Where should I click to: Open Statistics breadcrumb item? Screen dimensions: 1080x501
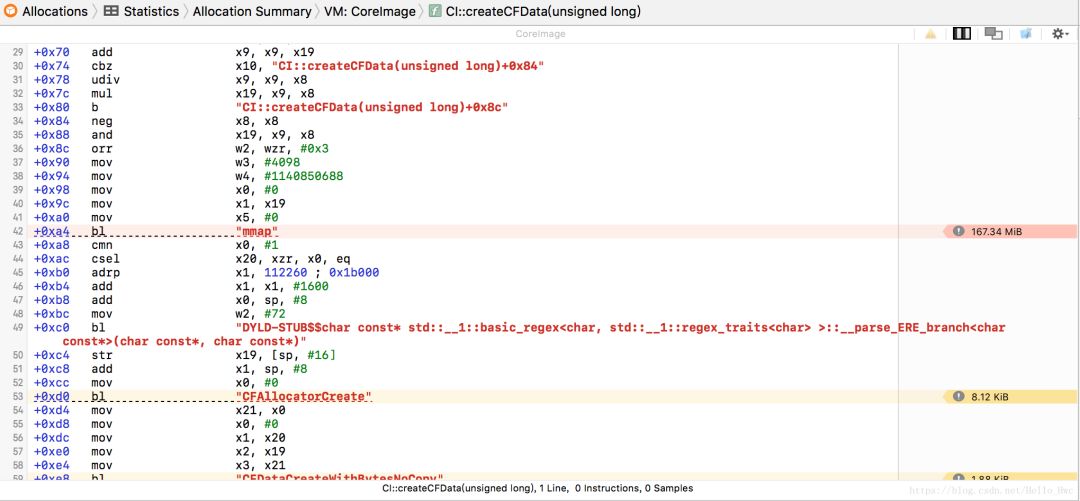click(151, 12)
